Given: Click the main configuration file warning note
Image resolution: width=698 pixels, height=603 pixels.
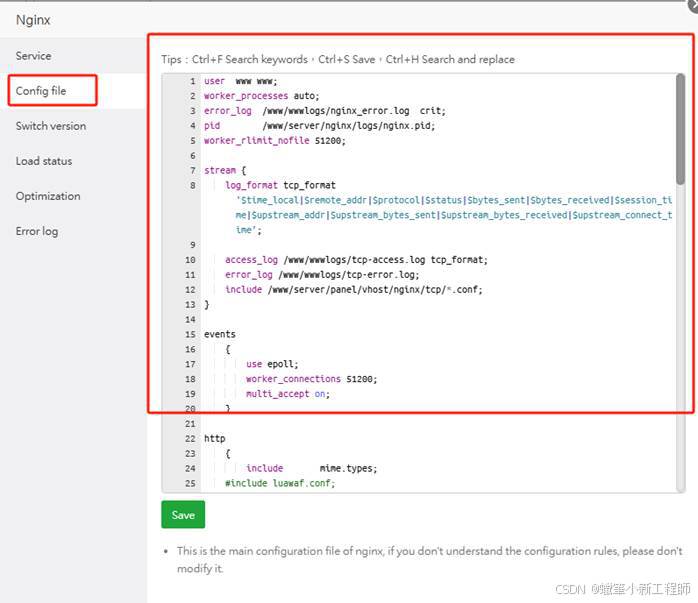Looking at the screenshot, I should click(x=429, y=559).
